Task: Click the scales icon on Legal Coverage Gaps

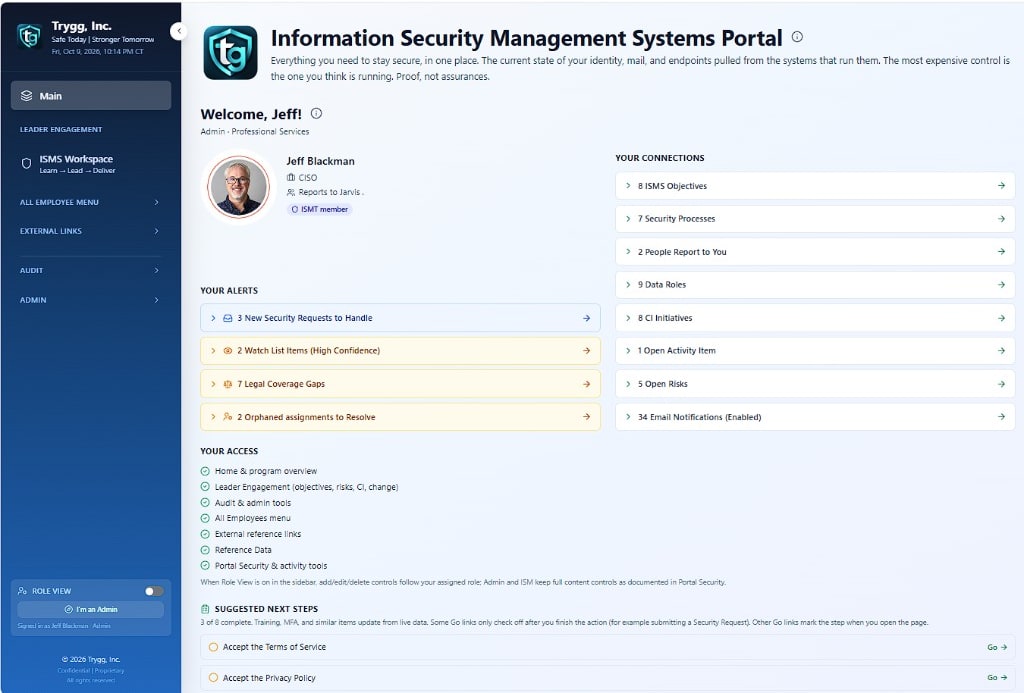Action: tap(228, 384)
